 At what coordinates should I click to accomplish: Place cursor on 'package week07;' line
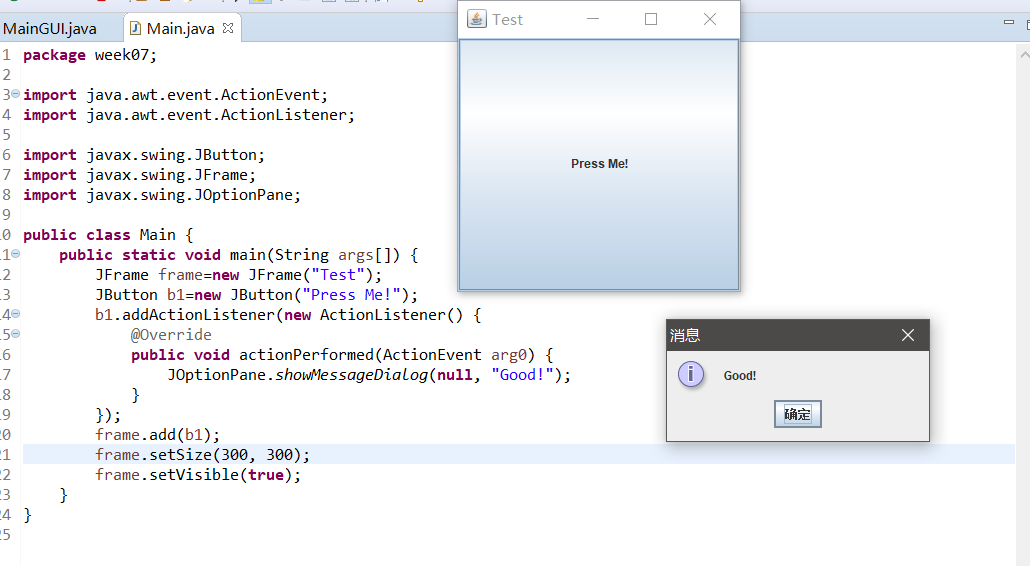coord(90,55)
